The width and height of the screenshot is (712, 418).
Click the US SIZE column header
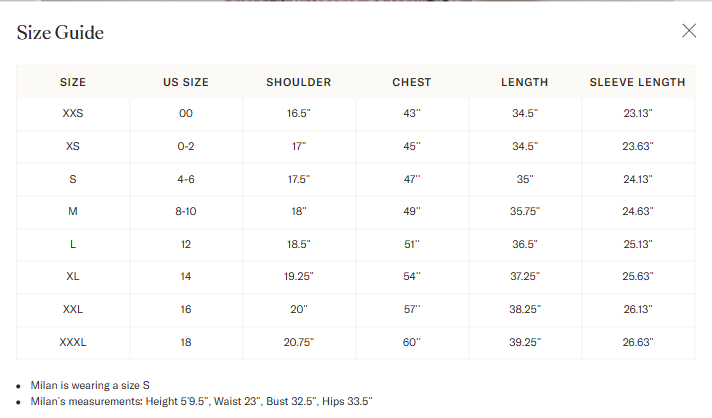tap(186, 82)
